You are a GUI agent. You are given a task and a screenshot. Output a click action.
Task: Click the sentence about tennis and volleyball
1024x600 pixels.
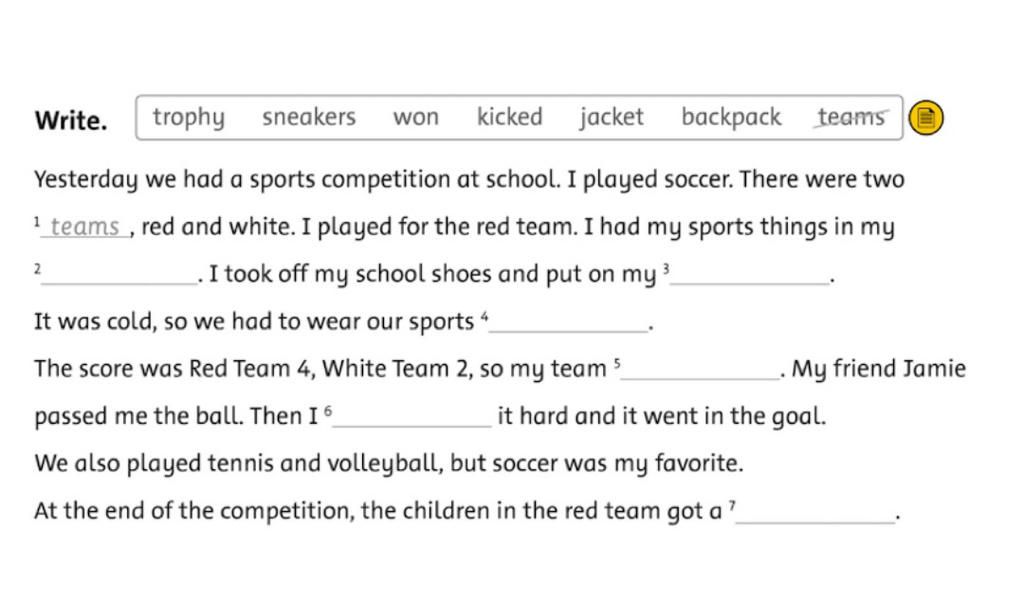point(389,464)
